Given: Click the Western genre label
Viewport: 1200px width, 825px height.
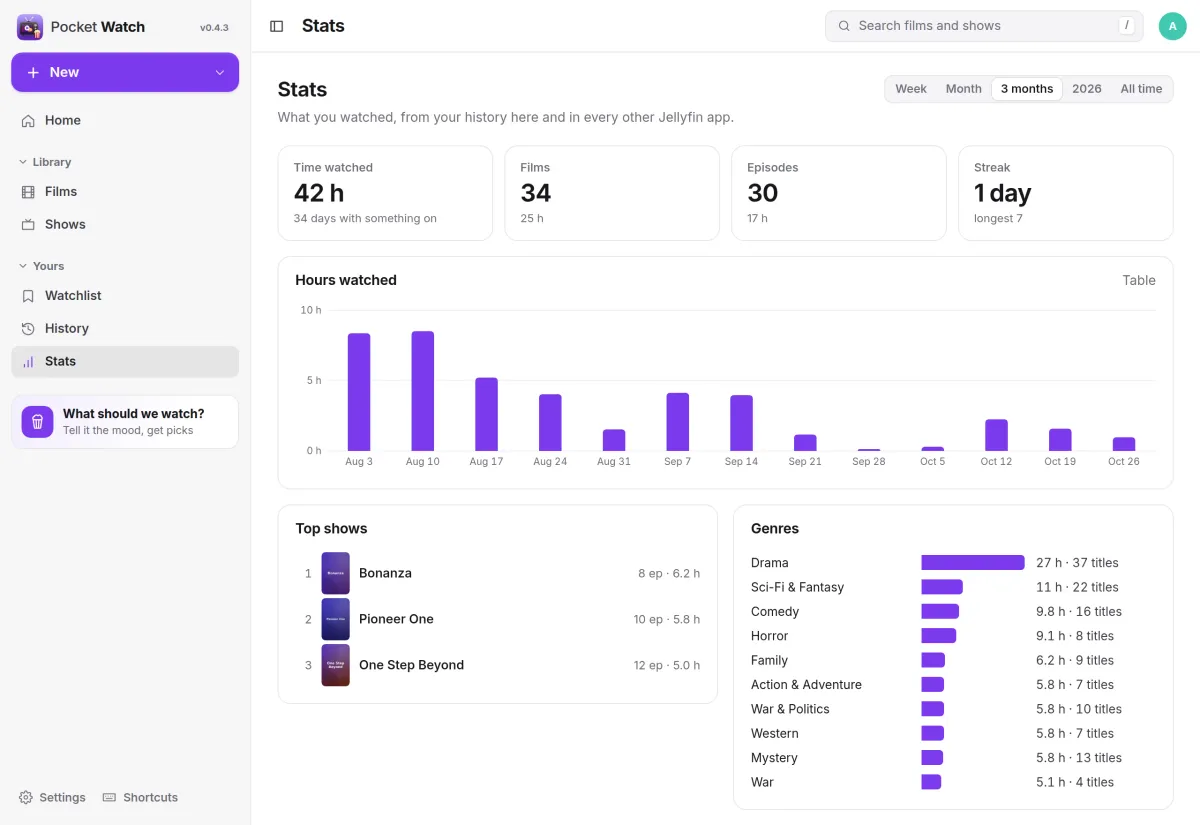Looking at the screenshot, I should pos(775,733).
